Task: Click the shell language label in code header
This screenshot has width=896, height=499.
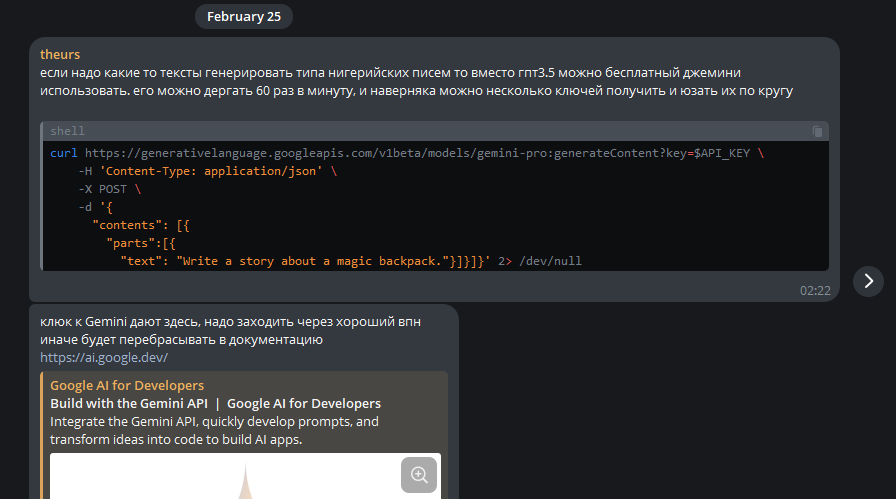Action: (68, 131)
